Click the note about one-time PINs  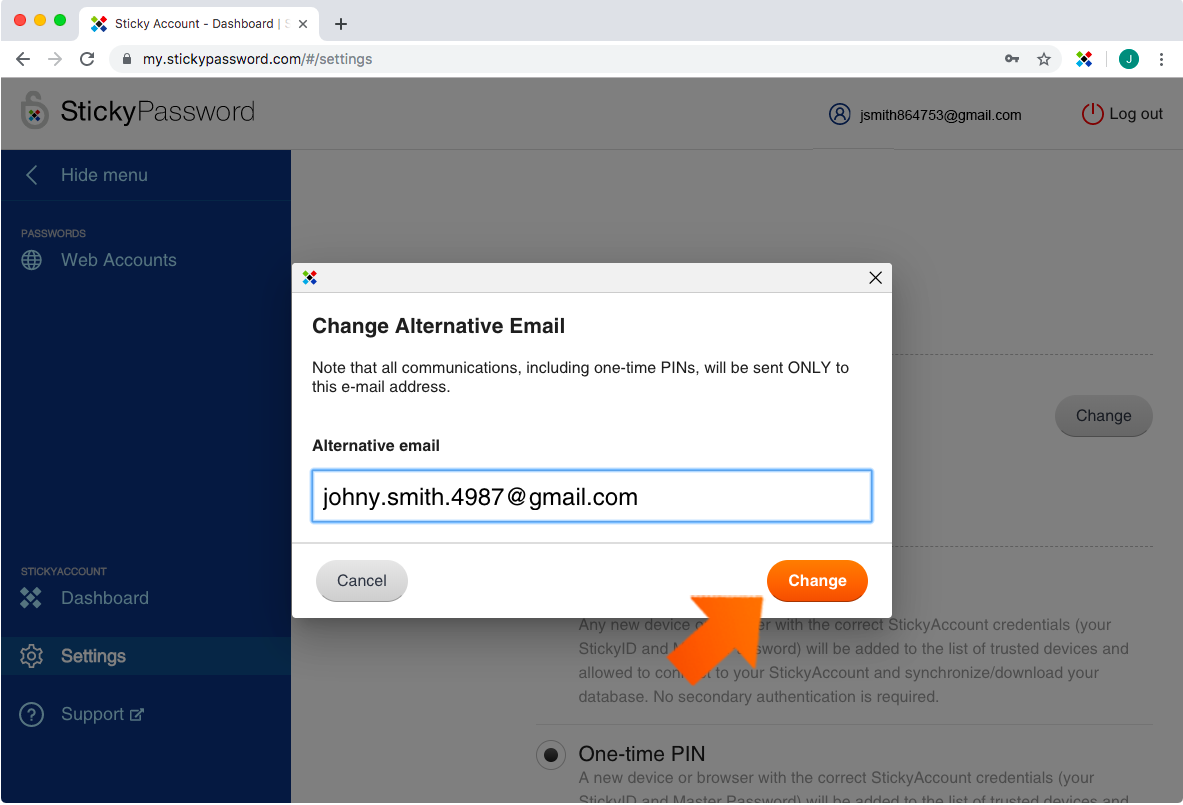580,377
